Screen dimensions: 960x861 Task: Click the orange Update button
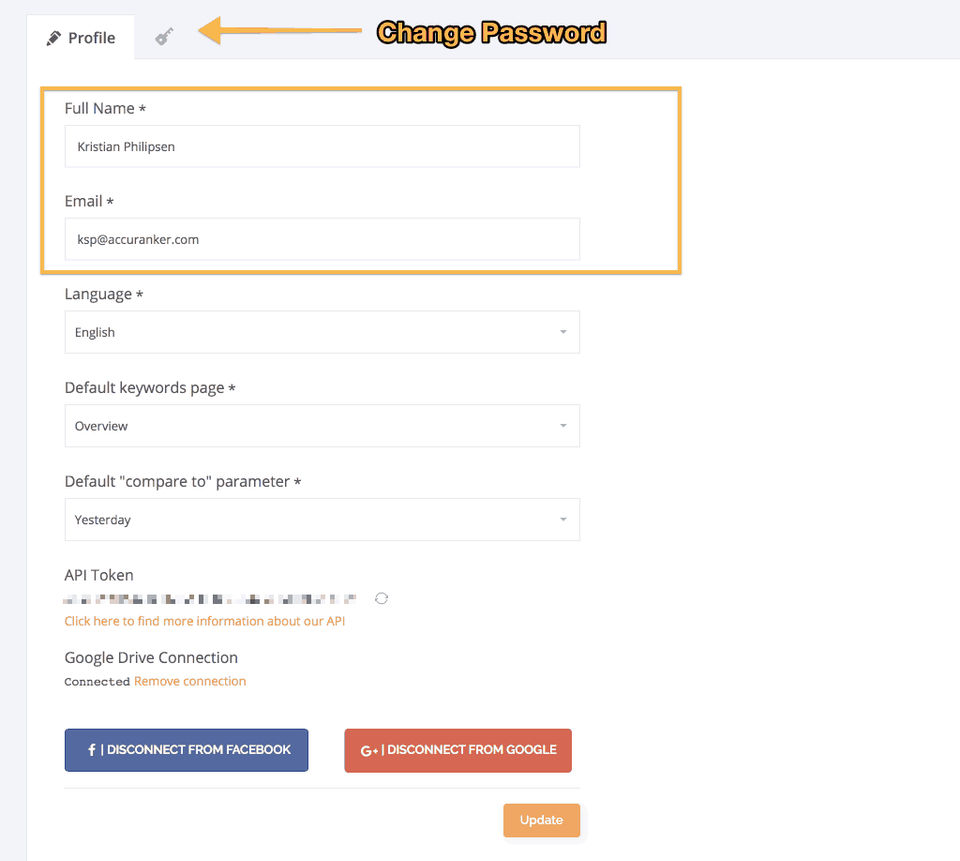pyautogui.click(x=541, y=820)
